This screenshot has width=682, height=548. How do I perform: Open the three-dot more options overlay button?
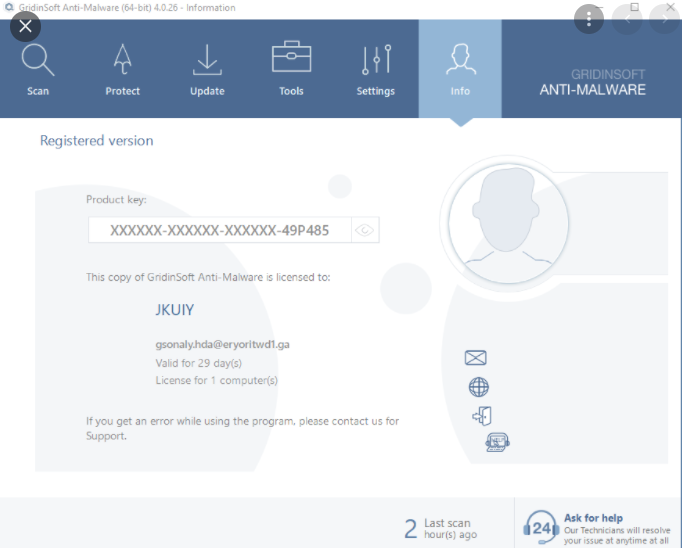tap(589, 19)
